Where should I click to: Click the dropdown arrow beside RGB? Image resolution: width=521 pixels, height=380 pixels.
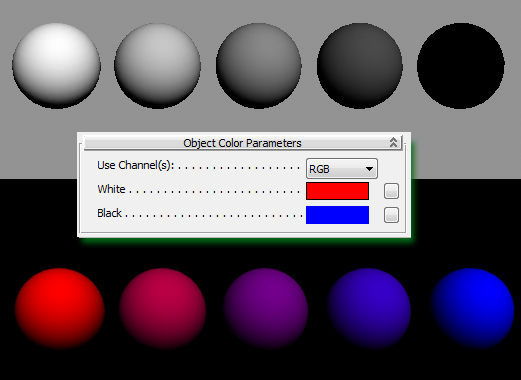coord(369,169)
